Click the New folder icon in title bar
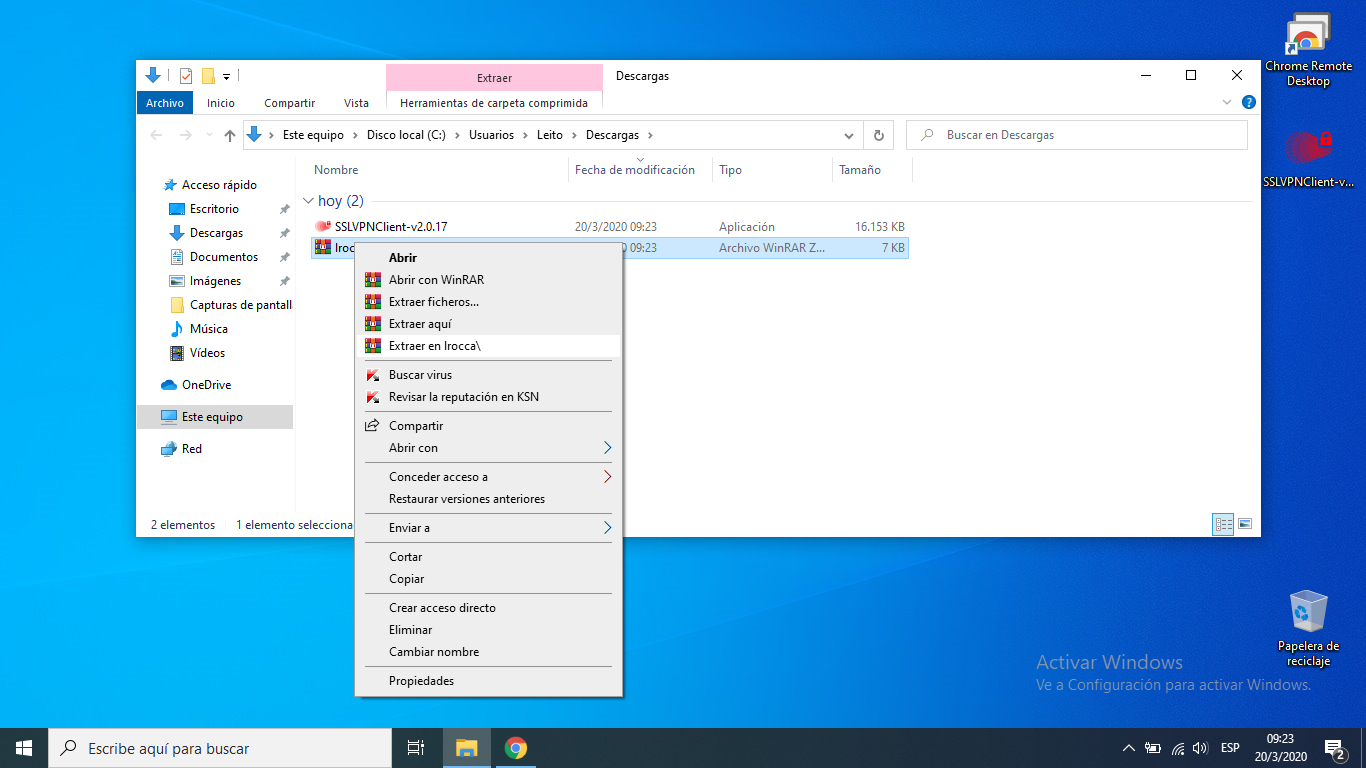1366x768 pixels. tap(208, 76)
